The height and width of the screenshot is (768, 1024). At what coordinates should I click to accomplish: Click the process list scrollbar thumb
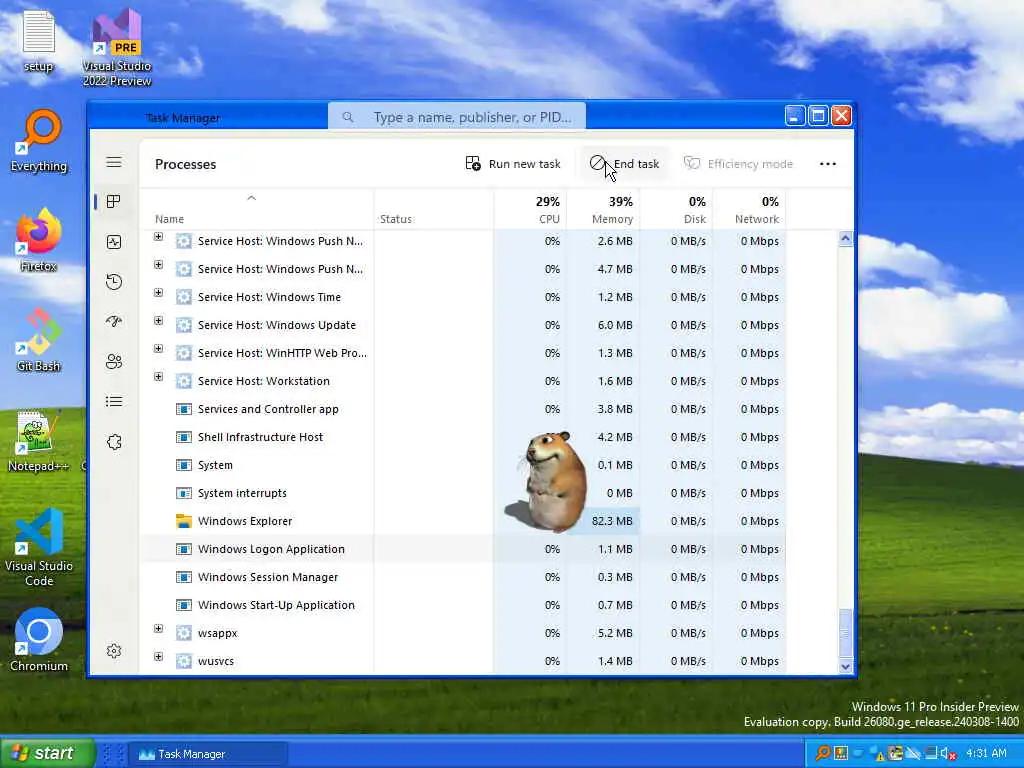click(x=845, y=633)
